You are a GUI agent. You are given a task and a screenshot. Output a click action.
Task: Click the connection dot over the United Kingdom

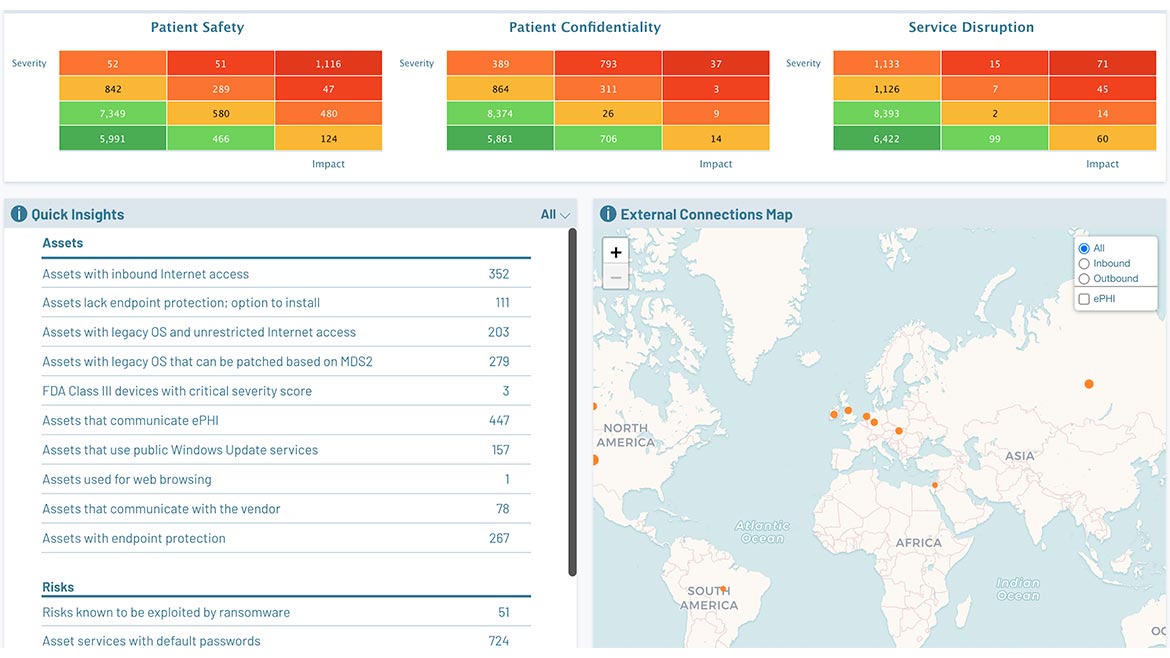(848, 410)
